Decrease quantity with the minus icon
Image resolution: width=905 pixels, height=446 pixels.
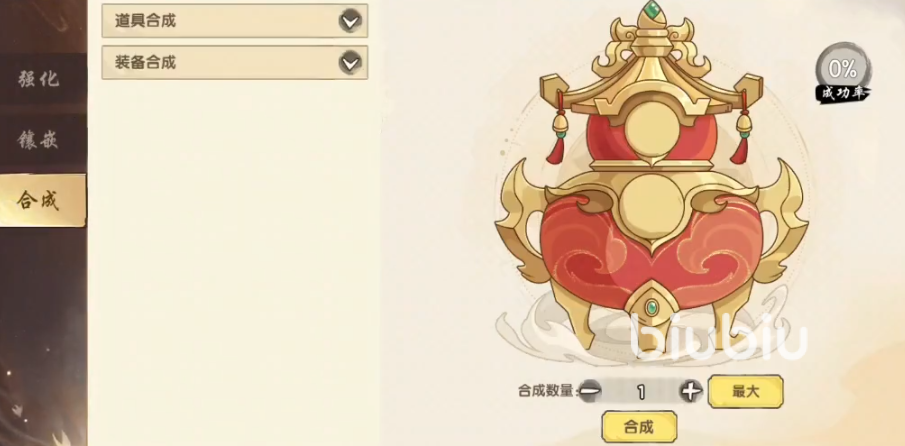tap(589, 391)
